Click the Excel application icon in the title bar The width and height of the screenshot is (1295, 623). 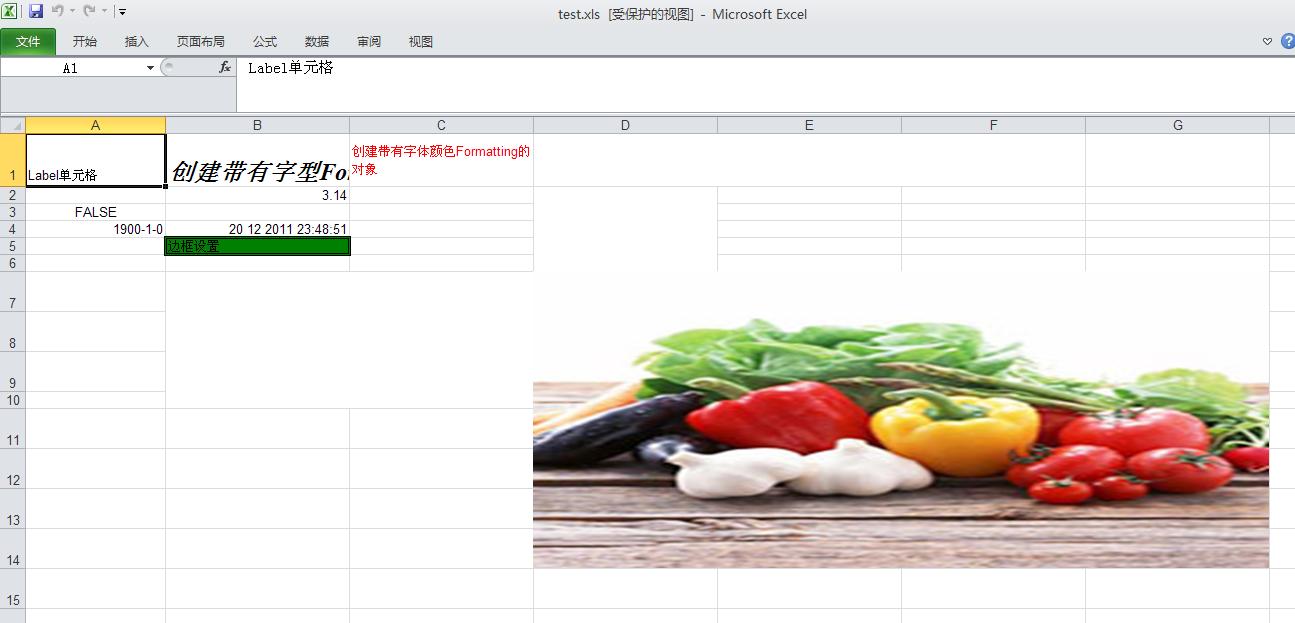(9, 12)
